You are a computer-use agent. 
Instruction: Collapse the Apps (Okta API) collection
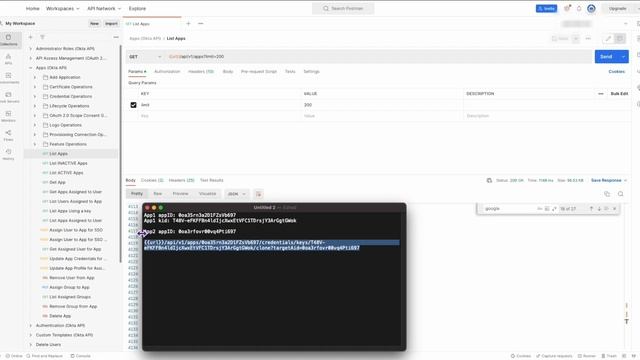pos(31,68)
